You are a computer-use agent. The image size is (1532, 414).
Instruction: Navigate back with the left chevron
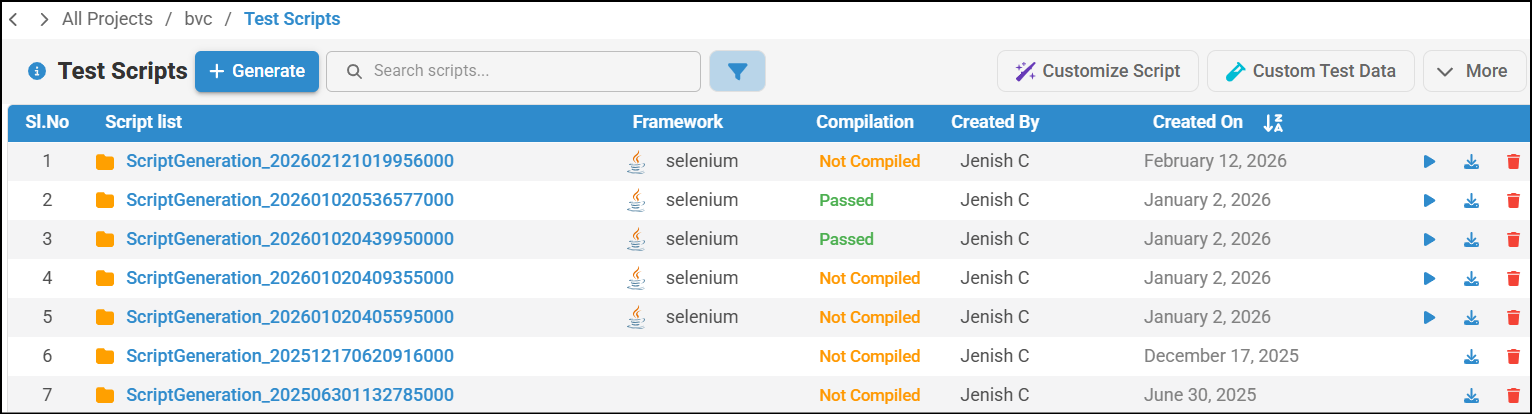[x=13, y=19]
